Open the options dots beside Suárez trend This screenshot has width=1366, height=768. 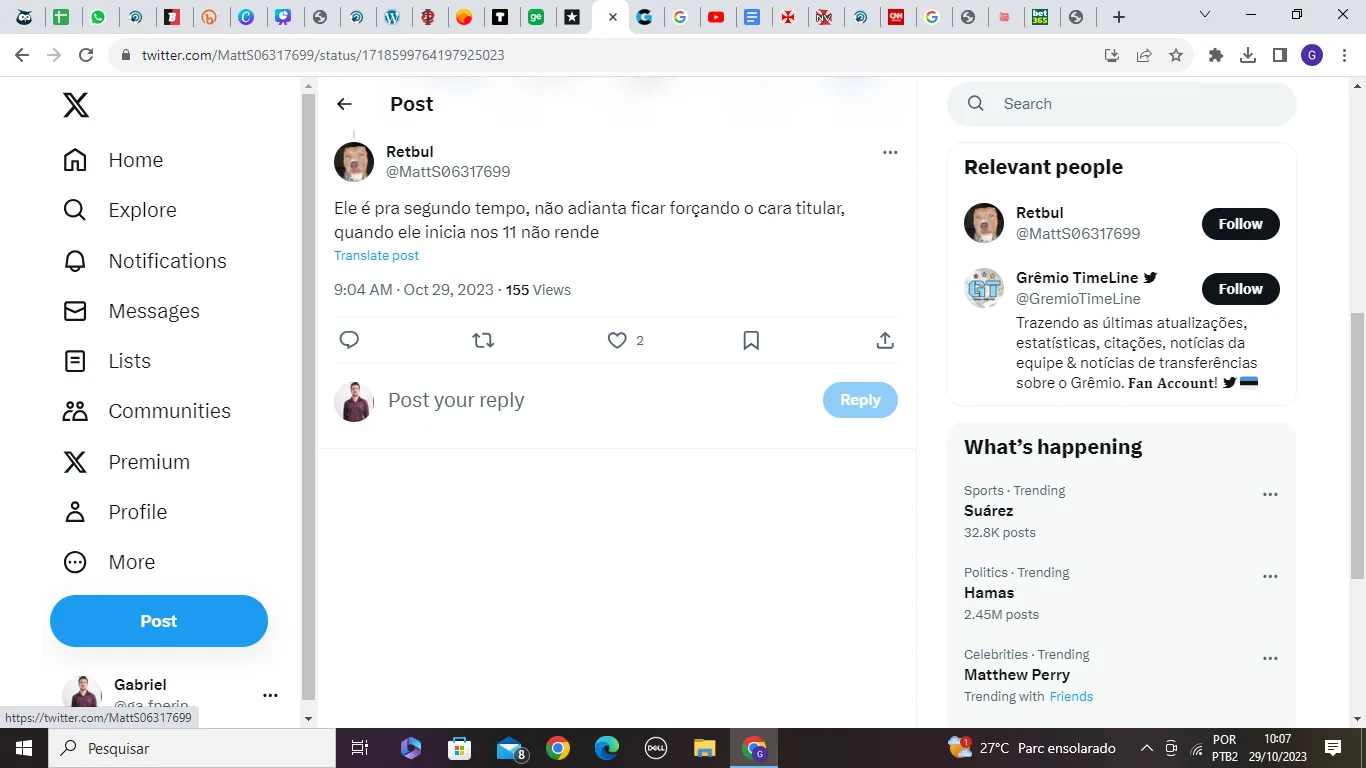point(1270,495)
